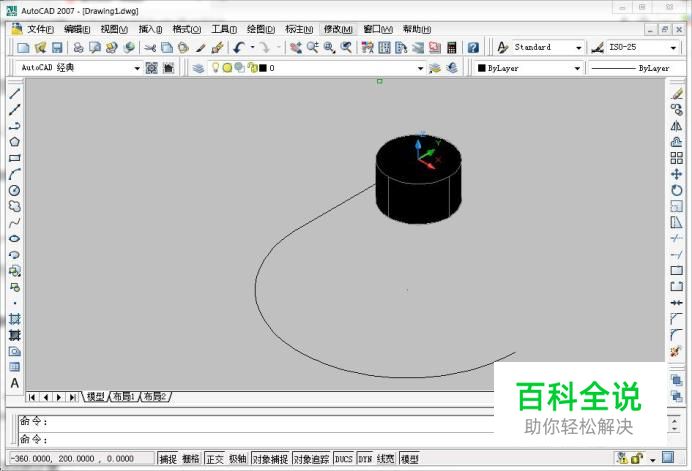The image size is (692, 471).
Task: Select the Multiline Text A tool
Action: click(15, 383)
